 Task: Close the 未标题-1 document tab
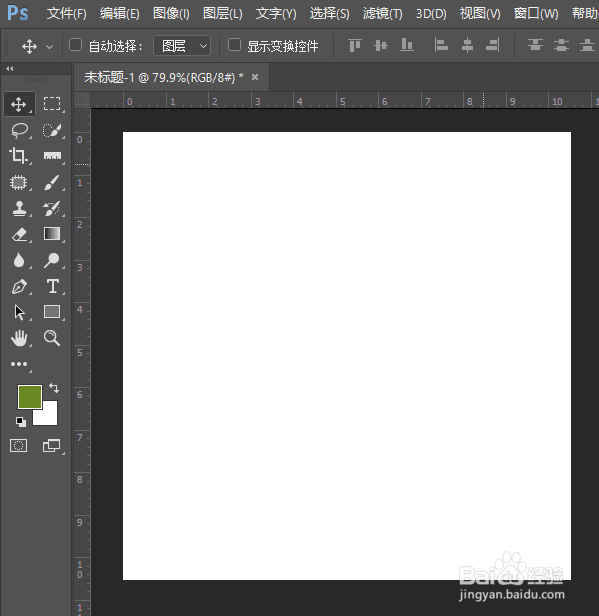click(255, 77)
